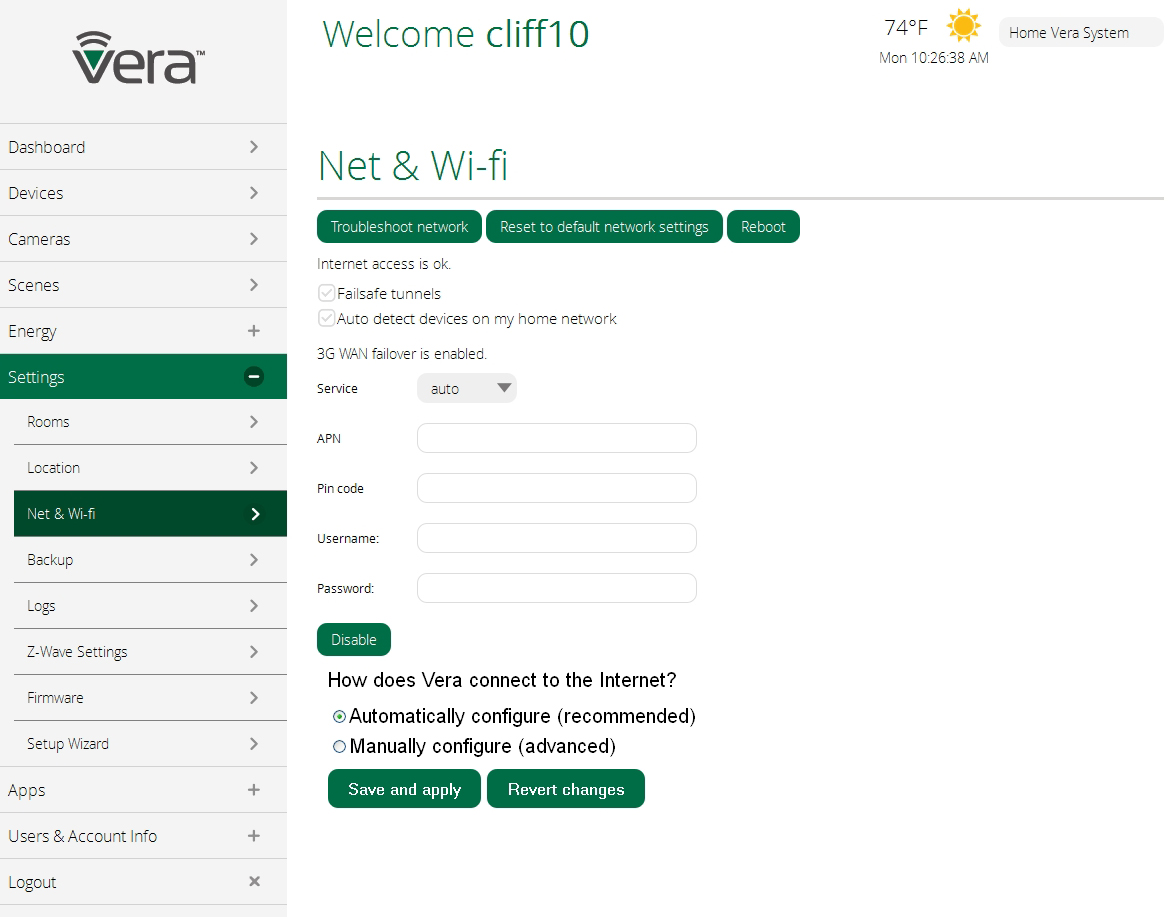The image size is (1169, 917).
Task: Collapse Settings using the minus icon
Action: coord(254,377)
